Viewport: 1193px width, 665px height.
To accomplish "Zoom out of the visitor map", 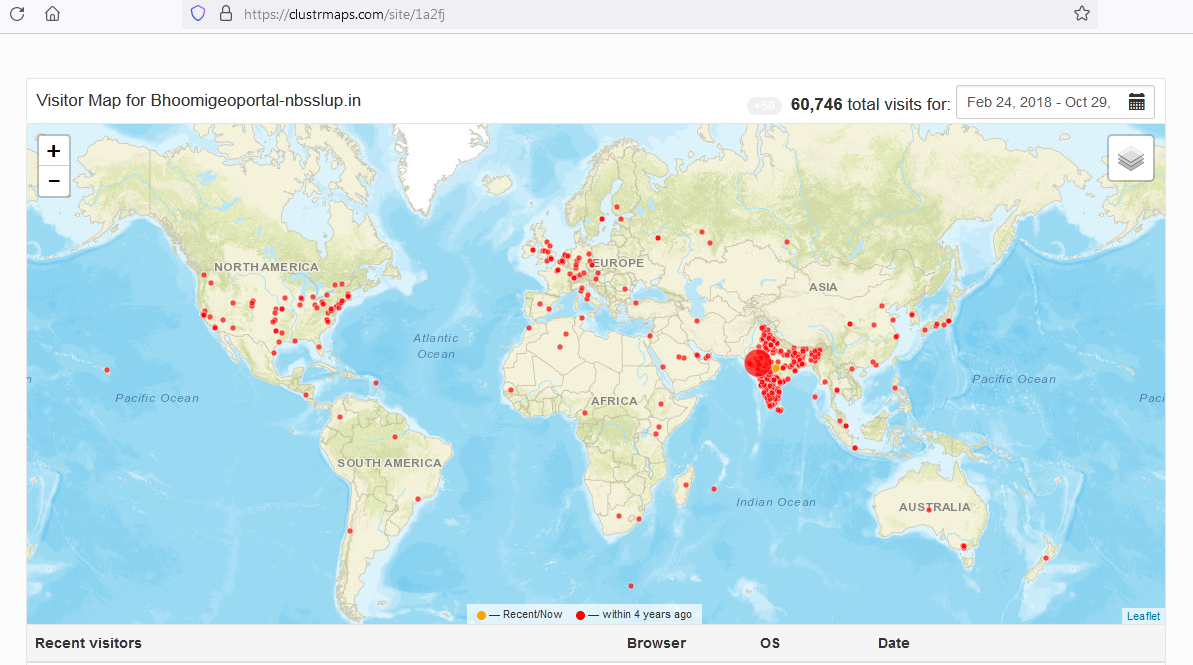I will point(54,181).
